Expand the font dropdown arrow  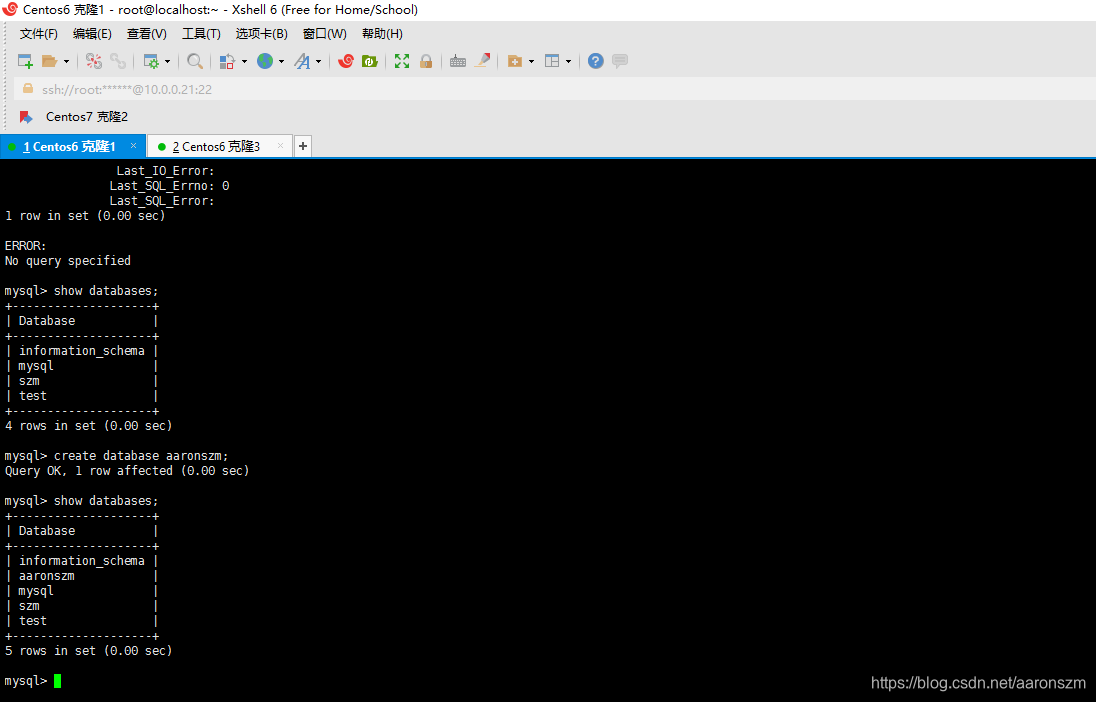318,62
